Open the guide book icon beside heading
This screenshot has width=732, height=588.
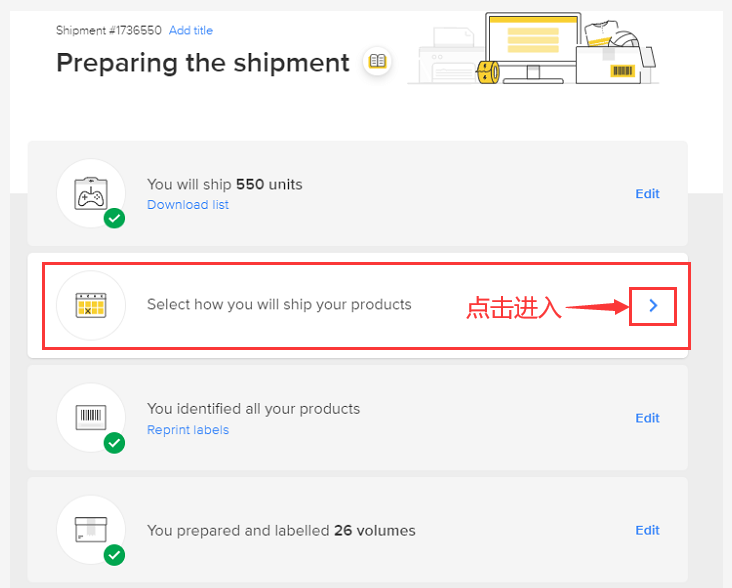click(x=377, y=62)
